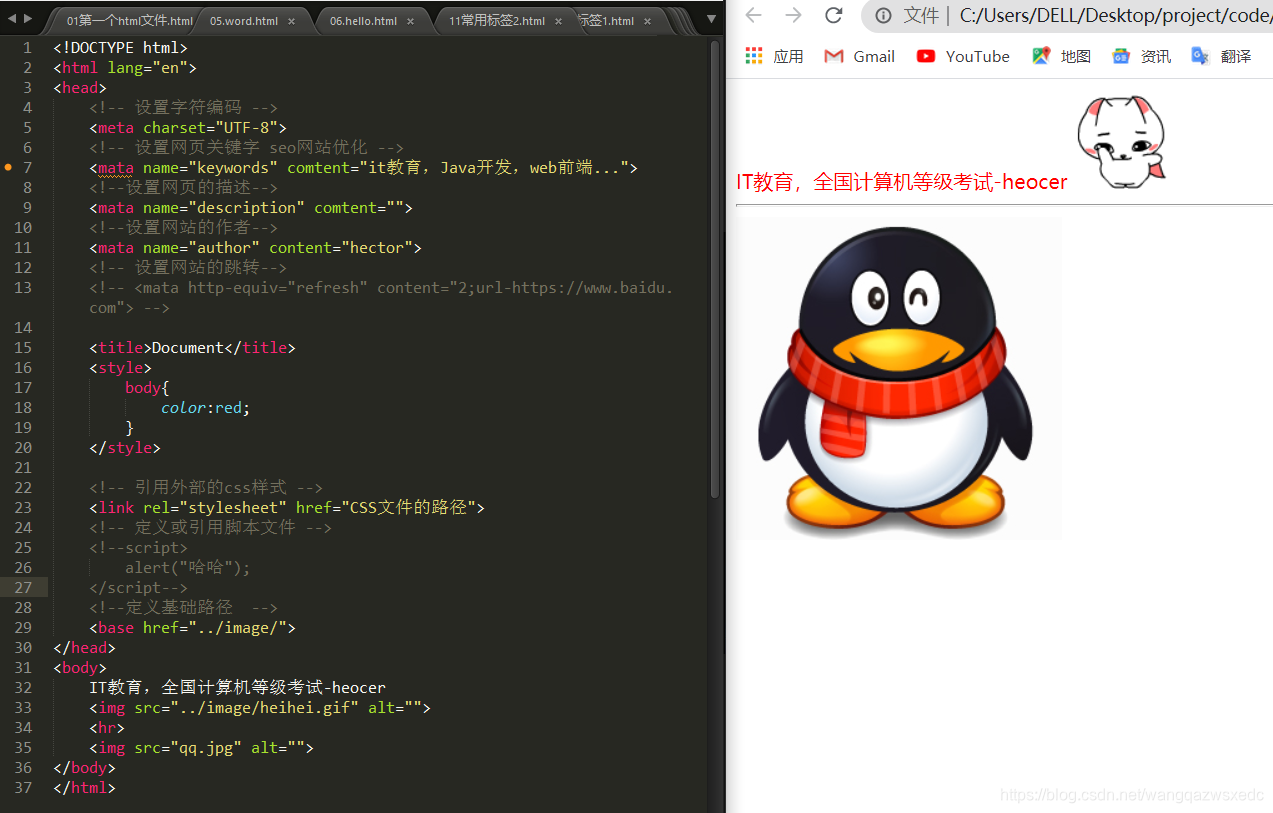This screenshot has width=1273, height=813.
Task: Focus the browser address bar URL
Action: pyautogui.click(x=1115, y=15)
